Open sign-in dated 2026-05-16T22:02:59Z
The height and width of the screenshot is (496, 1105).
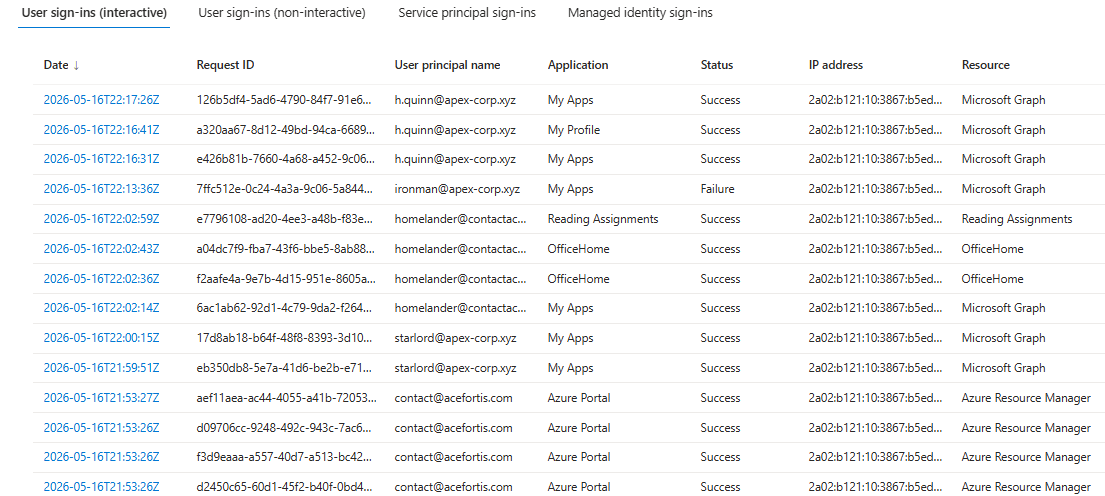(x=101, y=219)
